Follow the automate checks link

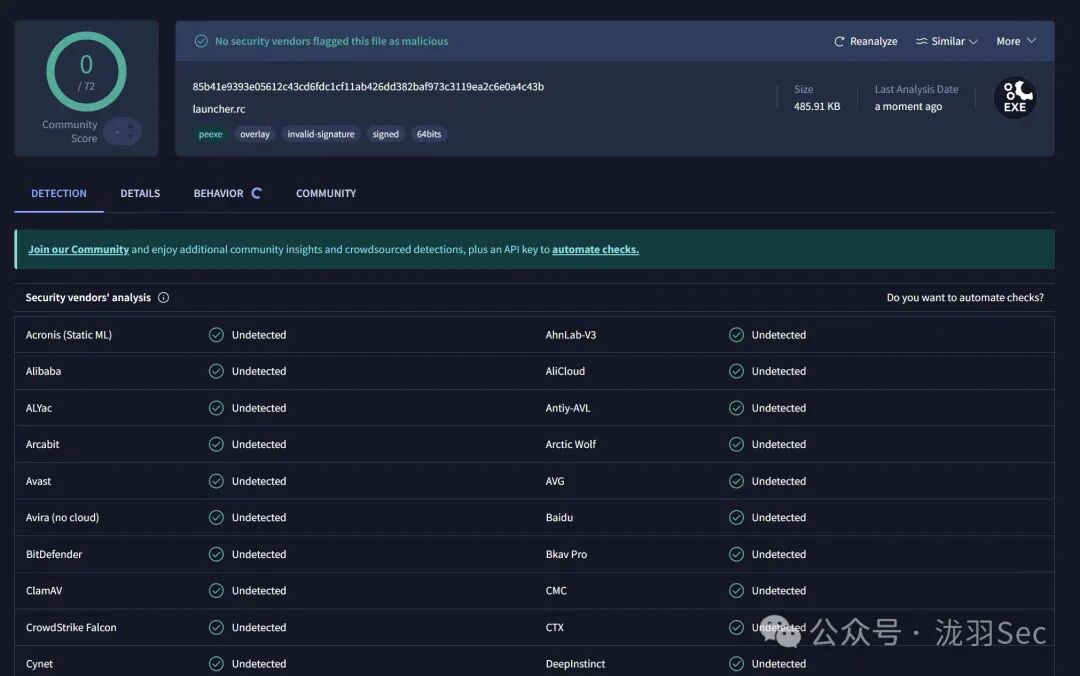pyautogui.click(x=595, y=250)
